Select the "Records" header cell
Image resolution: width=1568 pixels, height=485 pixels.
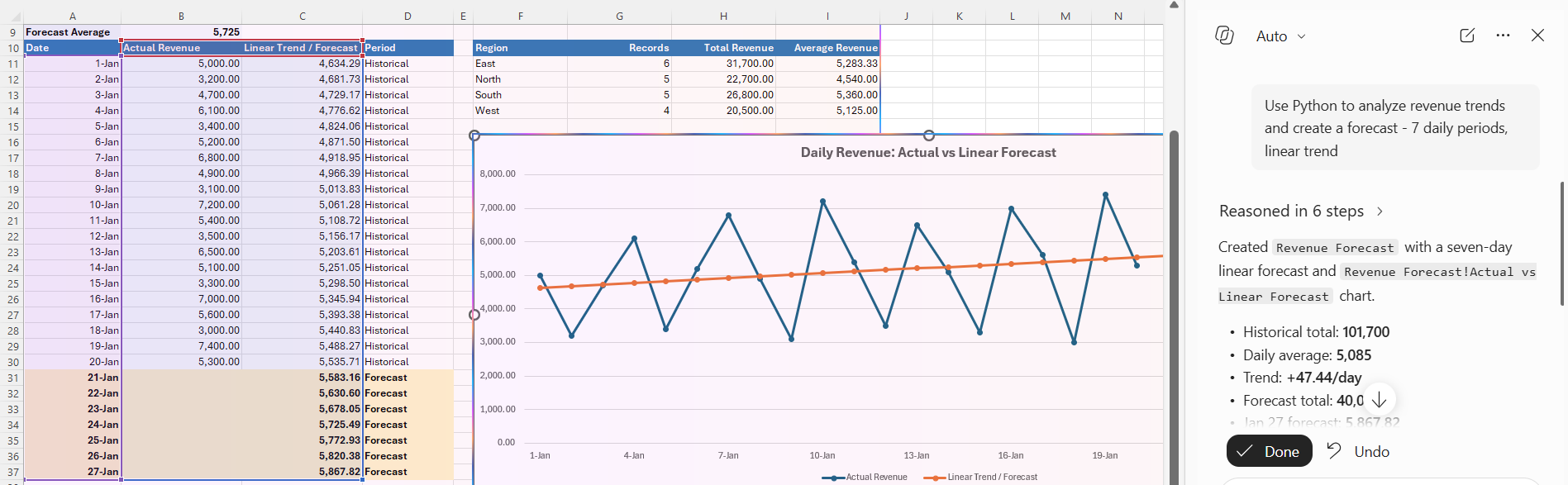click(x=619, y=48)
